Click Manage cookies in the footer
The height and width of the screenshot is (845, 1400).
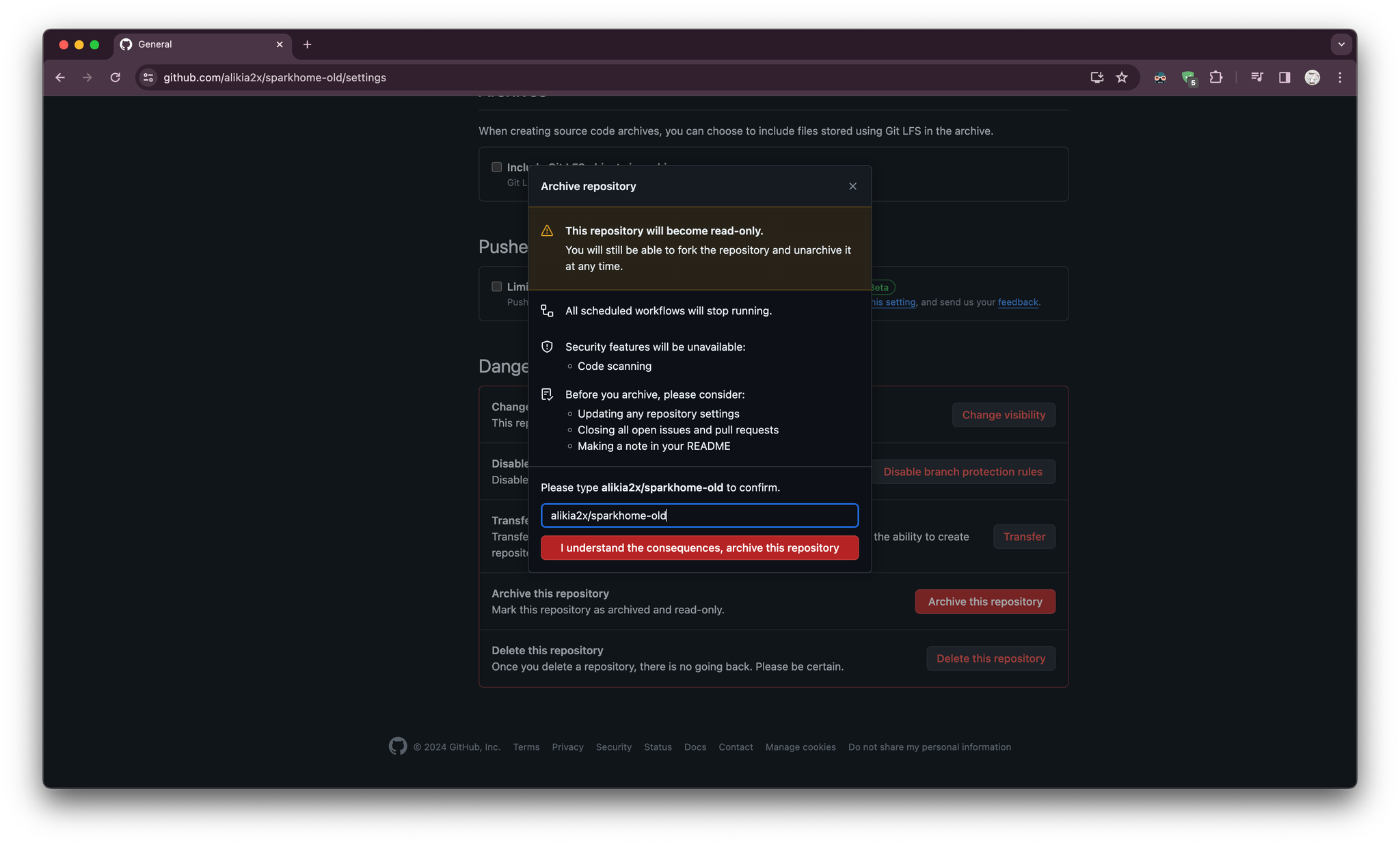coord(800,747)
